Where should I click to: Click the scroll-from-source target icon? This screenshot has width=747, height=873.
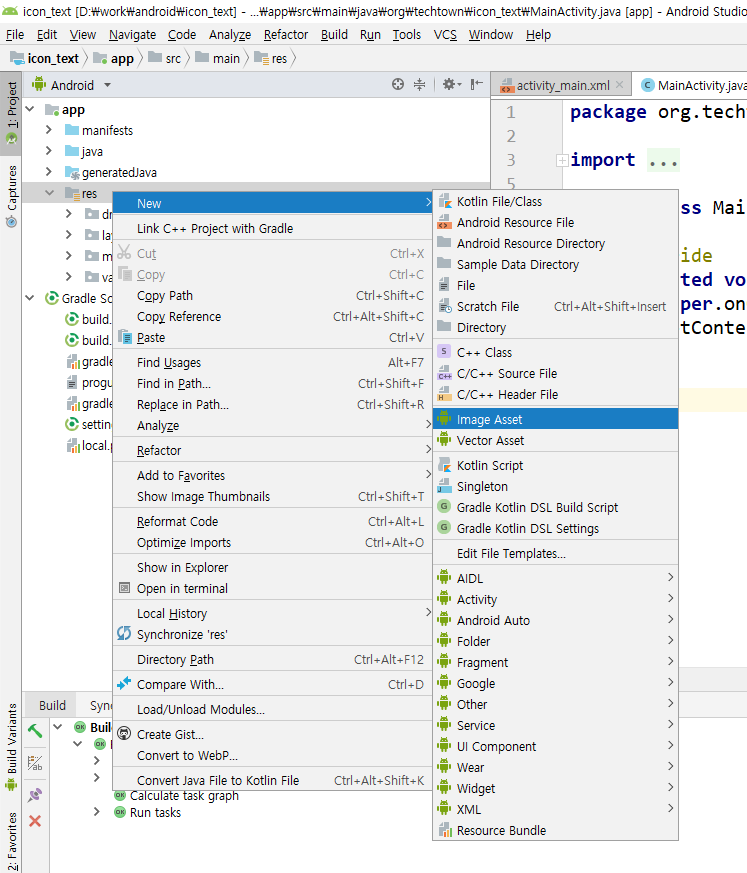tap(397, 85)
